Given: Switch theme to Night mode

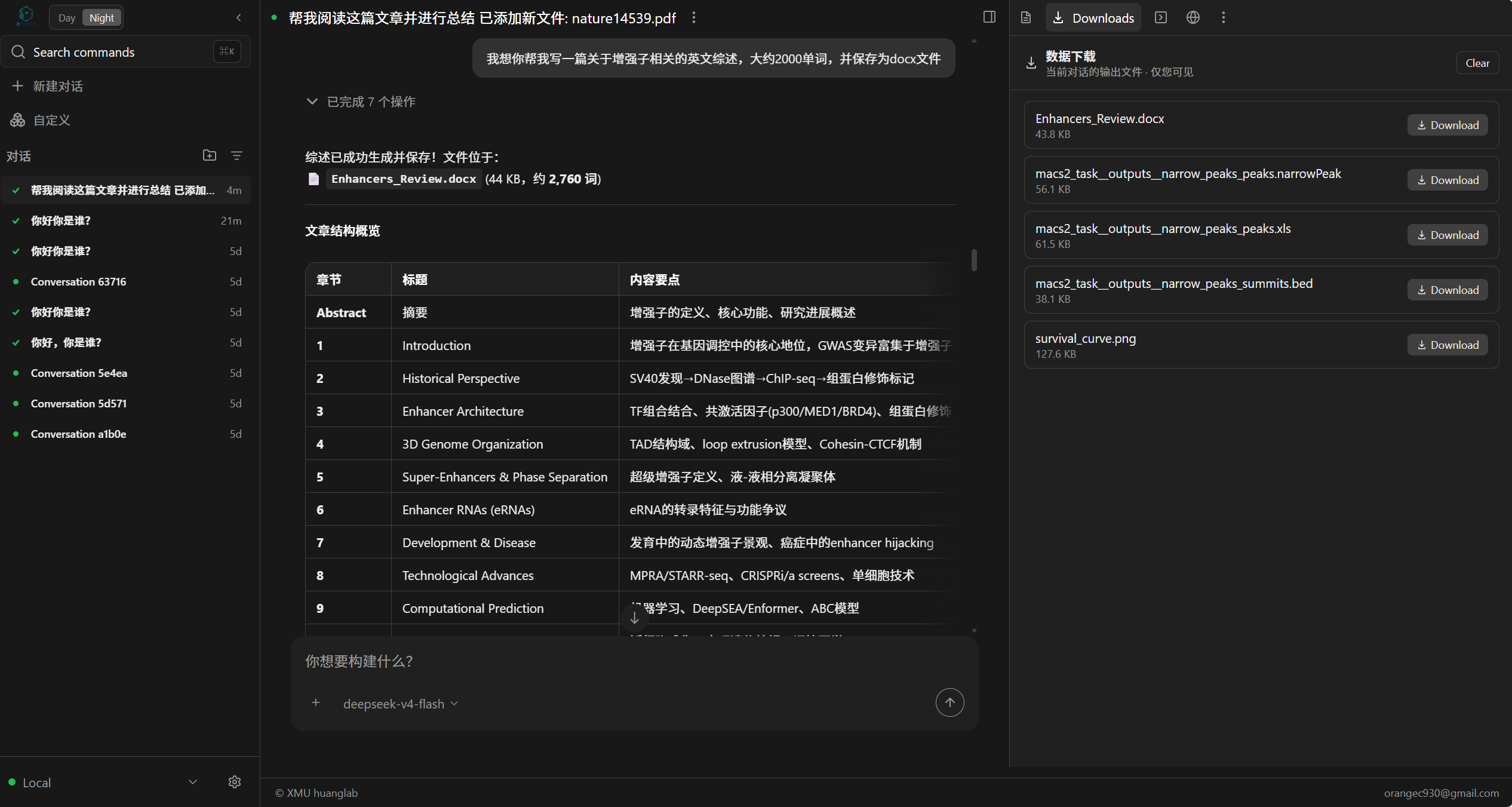Looking at the screenshot, I should coord(102,18).
